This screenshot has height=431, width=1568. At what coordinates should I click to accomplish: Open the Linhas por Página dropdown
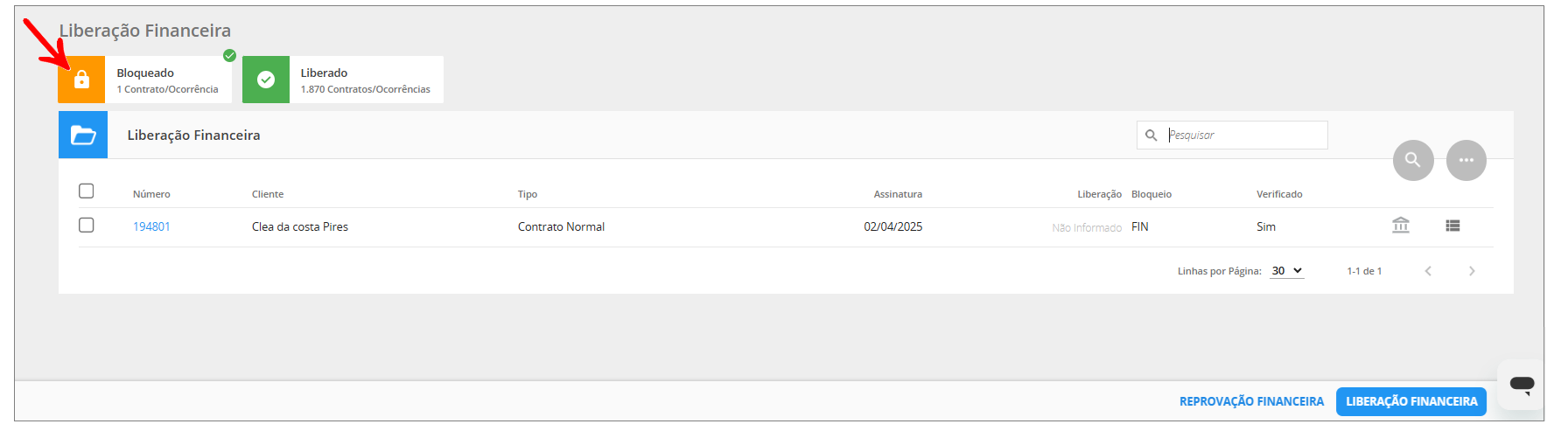(1286, 271)
